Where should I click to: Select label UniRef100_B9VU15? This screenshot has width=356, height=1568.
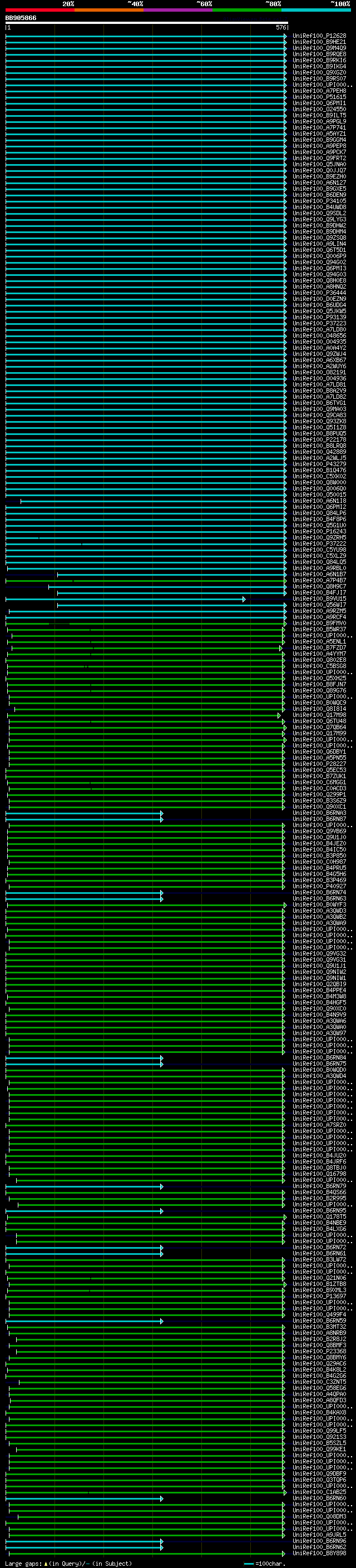click(x=319, y=599)
